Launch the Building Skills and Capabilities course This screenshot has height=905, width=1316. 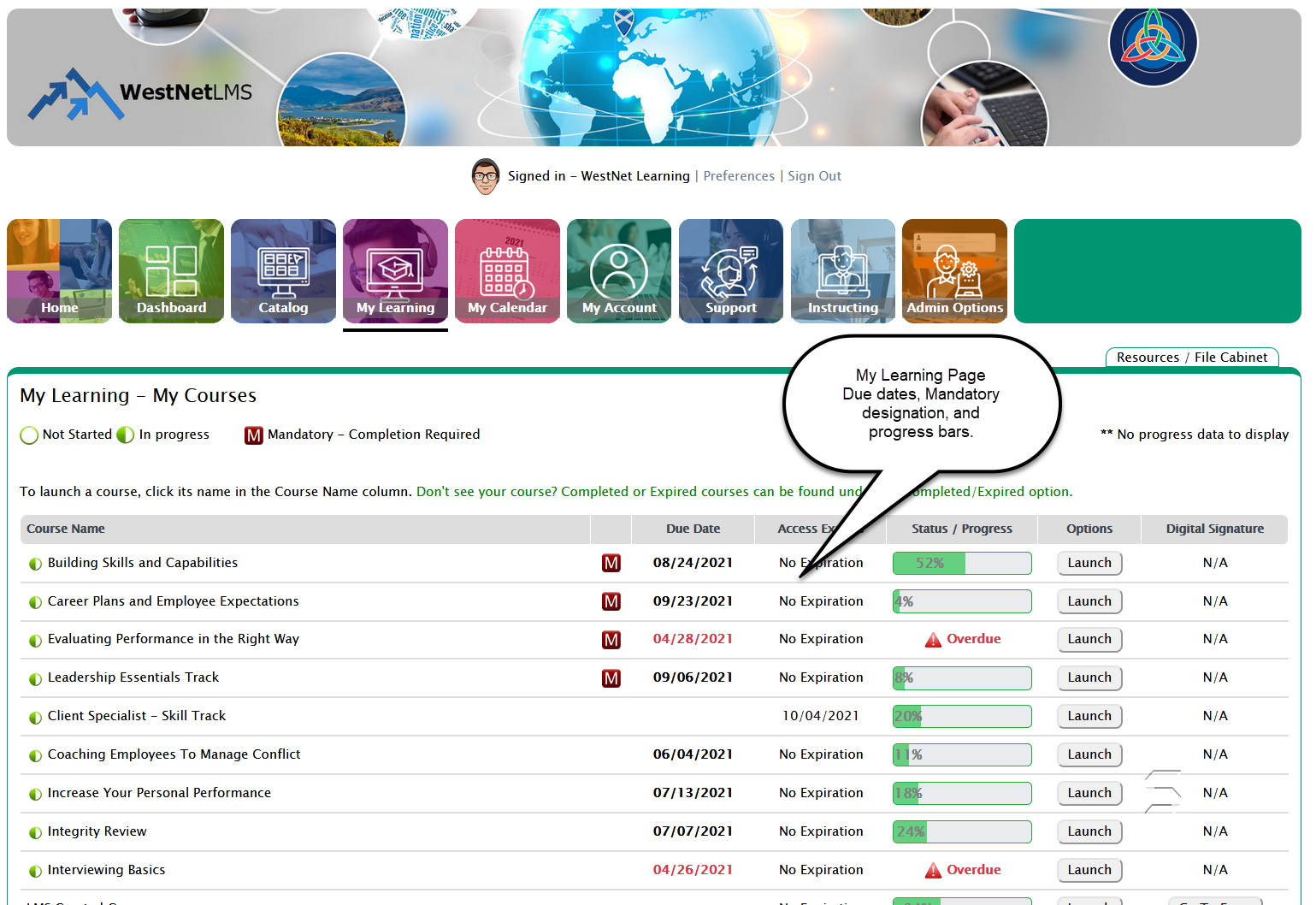pos(1089,563)
